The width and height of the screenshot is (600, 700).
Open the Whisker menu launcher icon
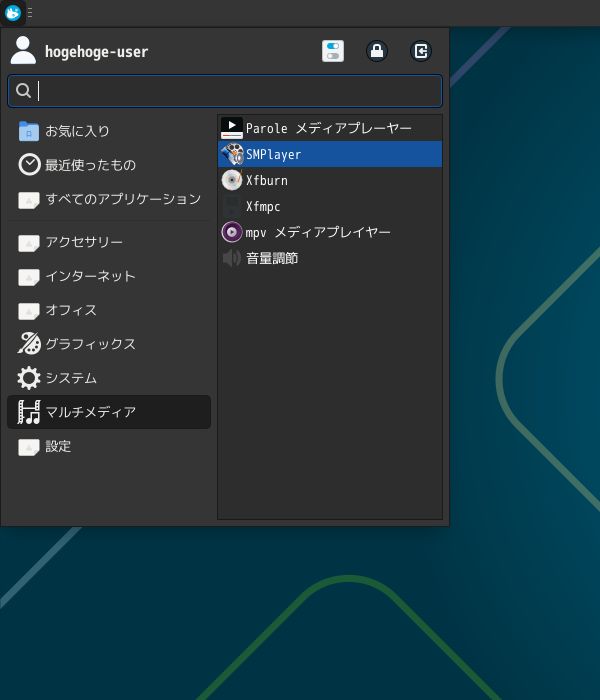tap(12, 12)
